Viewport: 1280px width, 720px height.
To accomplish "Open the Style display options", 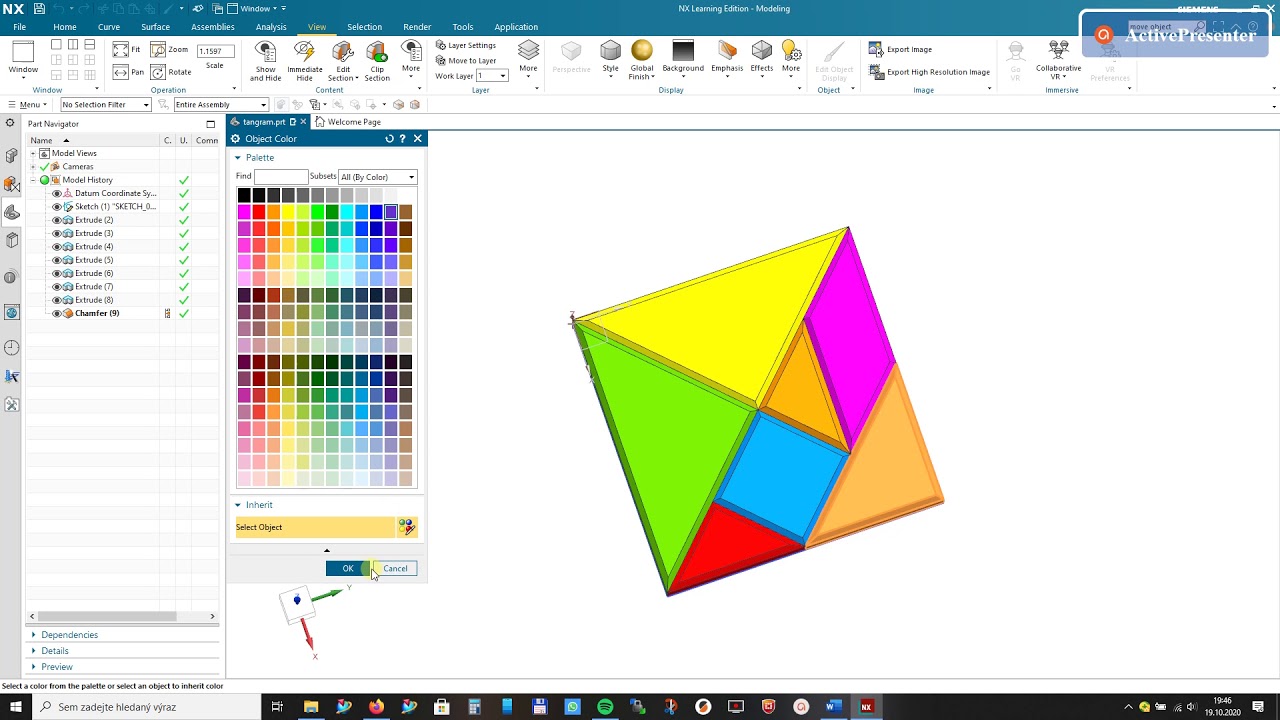I will point(610,58).
